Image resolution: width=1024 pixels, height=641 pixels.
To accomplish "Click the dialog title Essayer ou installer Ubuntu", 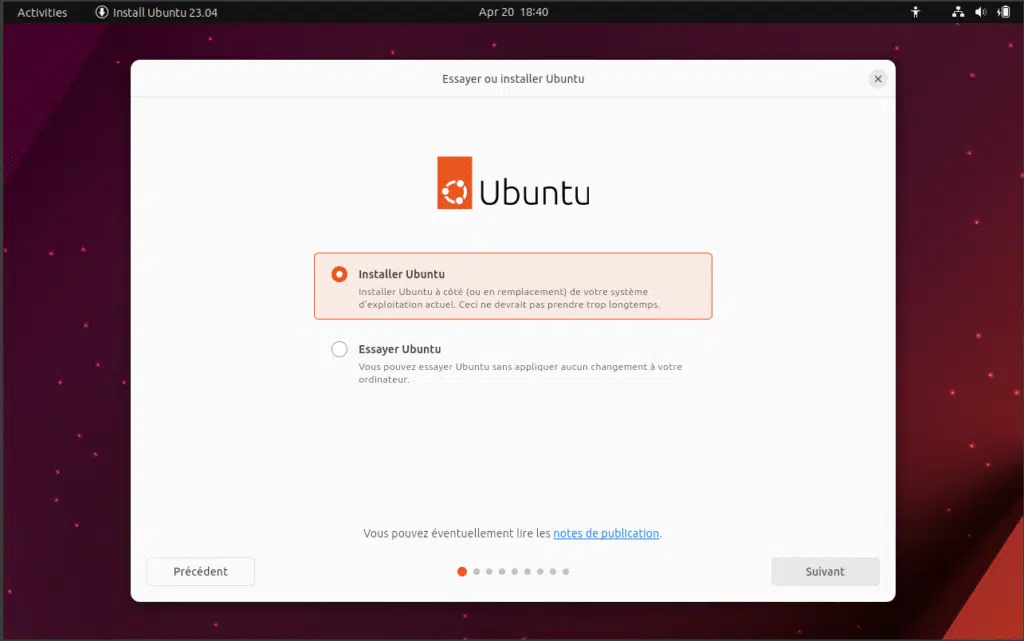I will tap(513, 79).
